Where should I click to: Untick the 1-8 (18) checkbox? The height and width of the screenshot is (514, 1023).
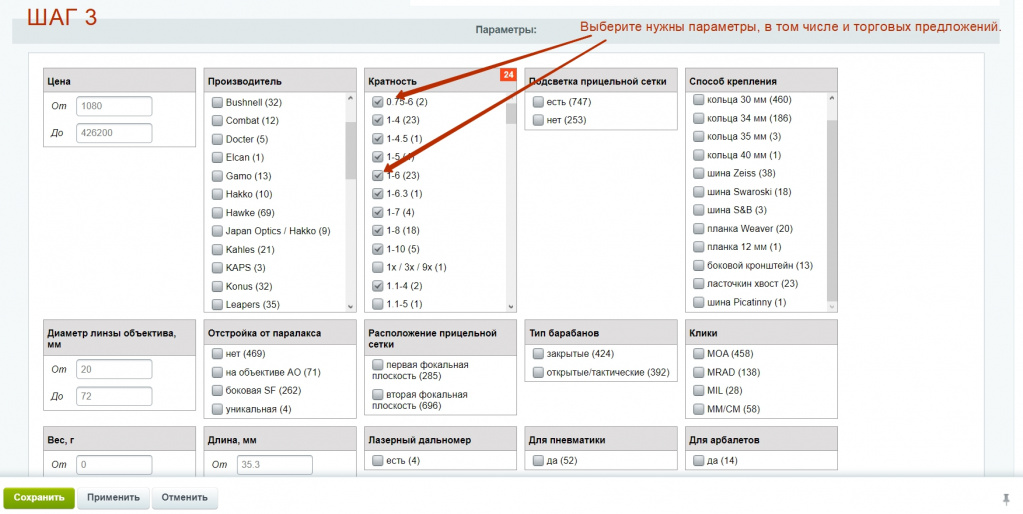click(378, 230)
